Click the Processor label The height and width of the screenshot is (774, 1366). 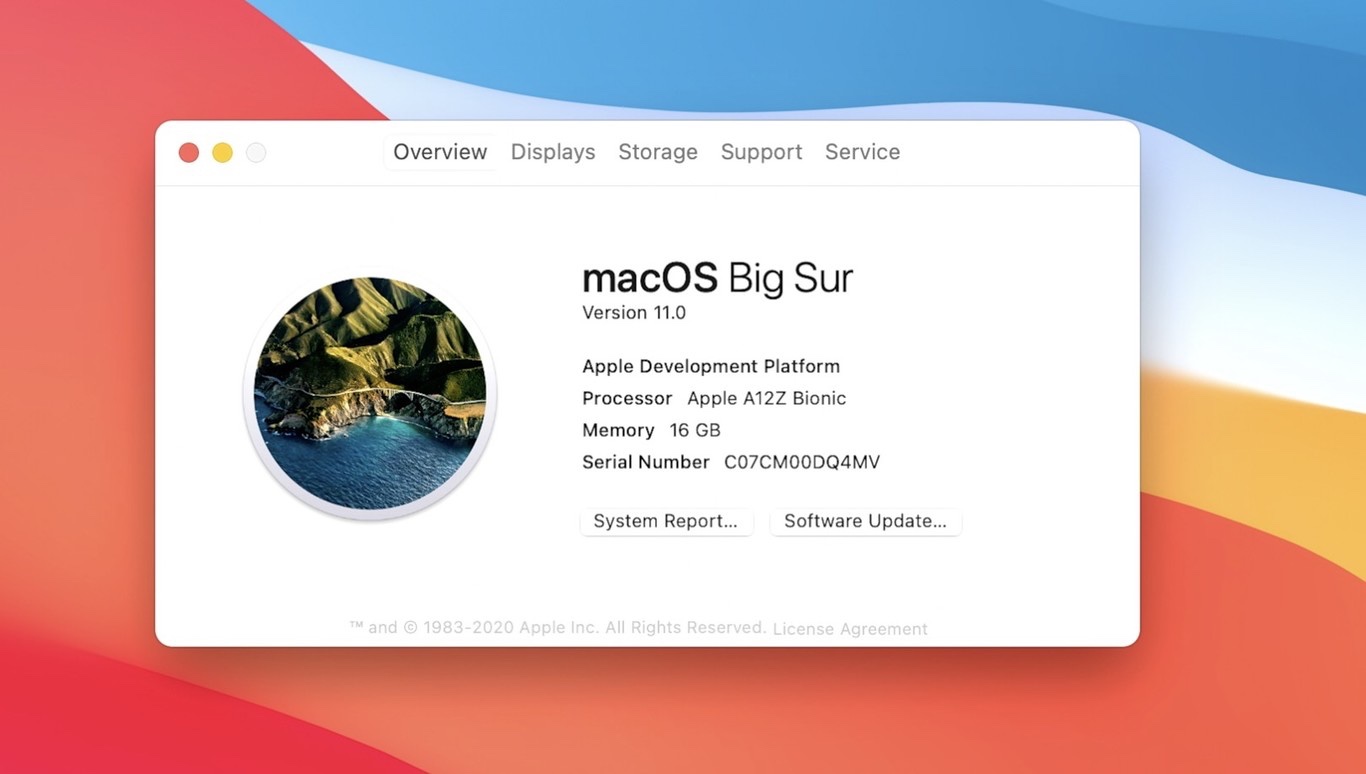coord(627,398)
